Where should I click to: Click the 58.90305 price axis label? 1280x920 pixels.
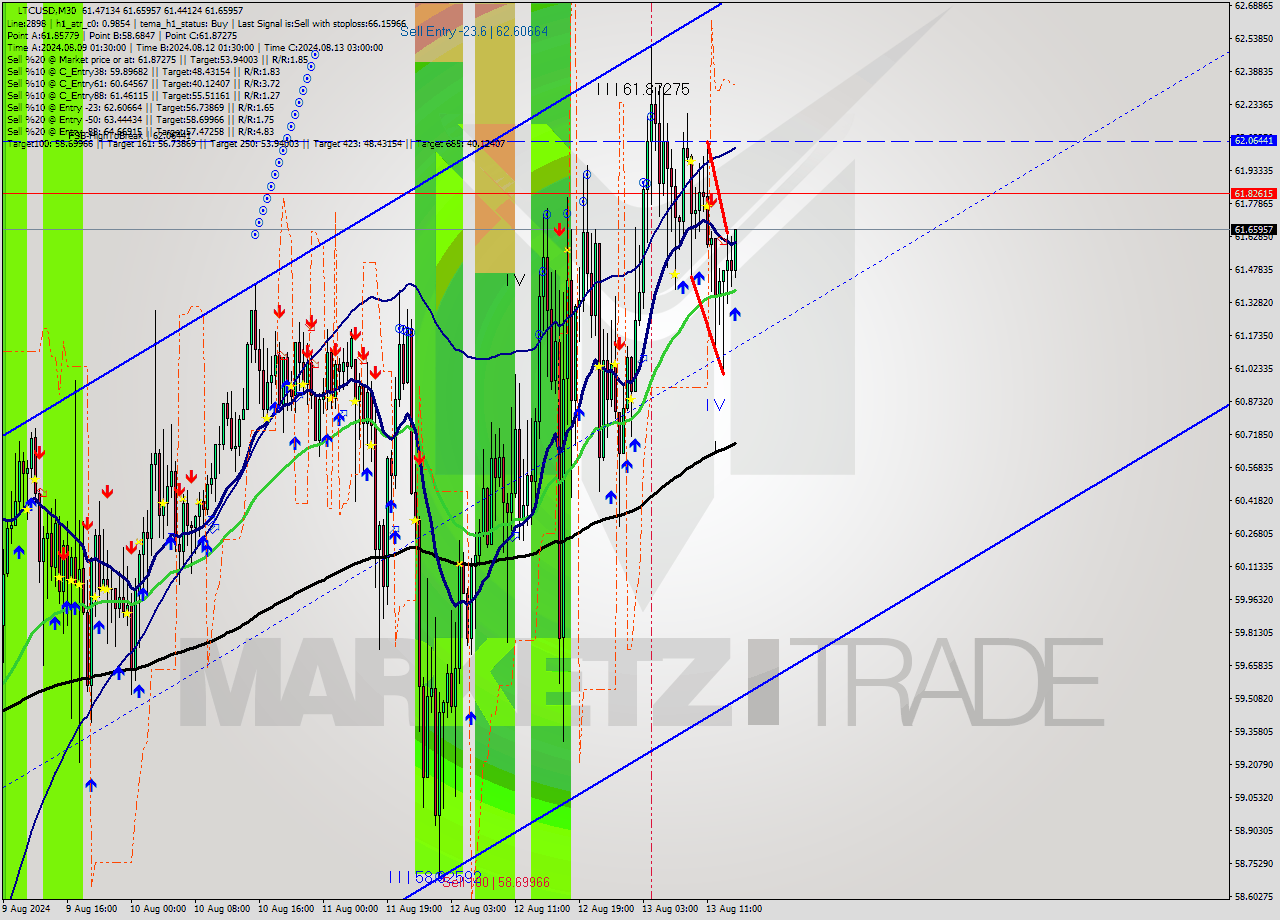[x=1254, y=830]
